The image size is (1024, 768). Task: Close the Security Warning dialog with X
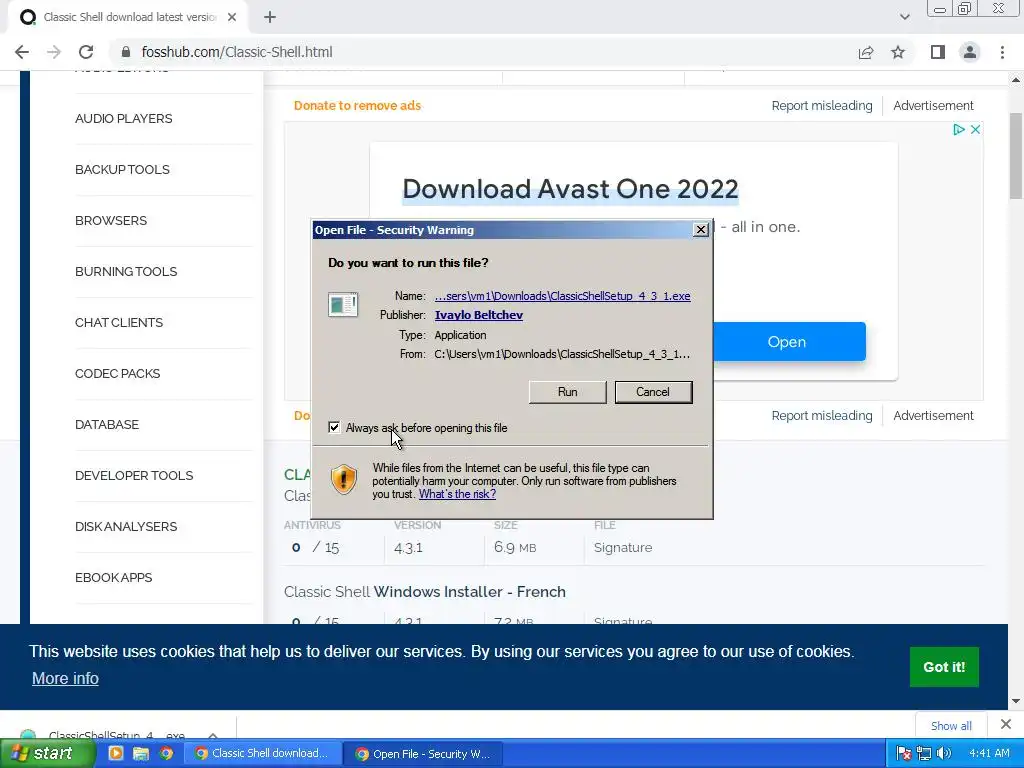click(x=701, y=230)
